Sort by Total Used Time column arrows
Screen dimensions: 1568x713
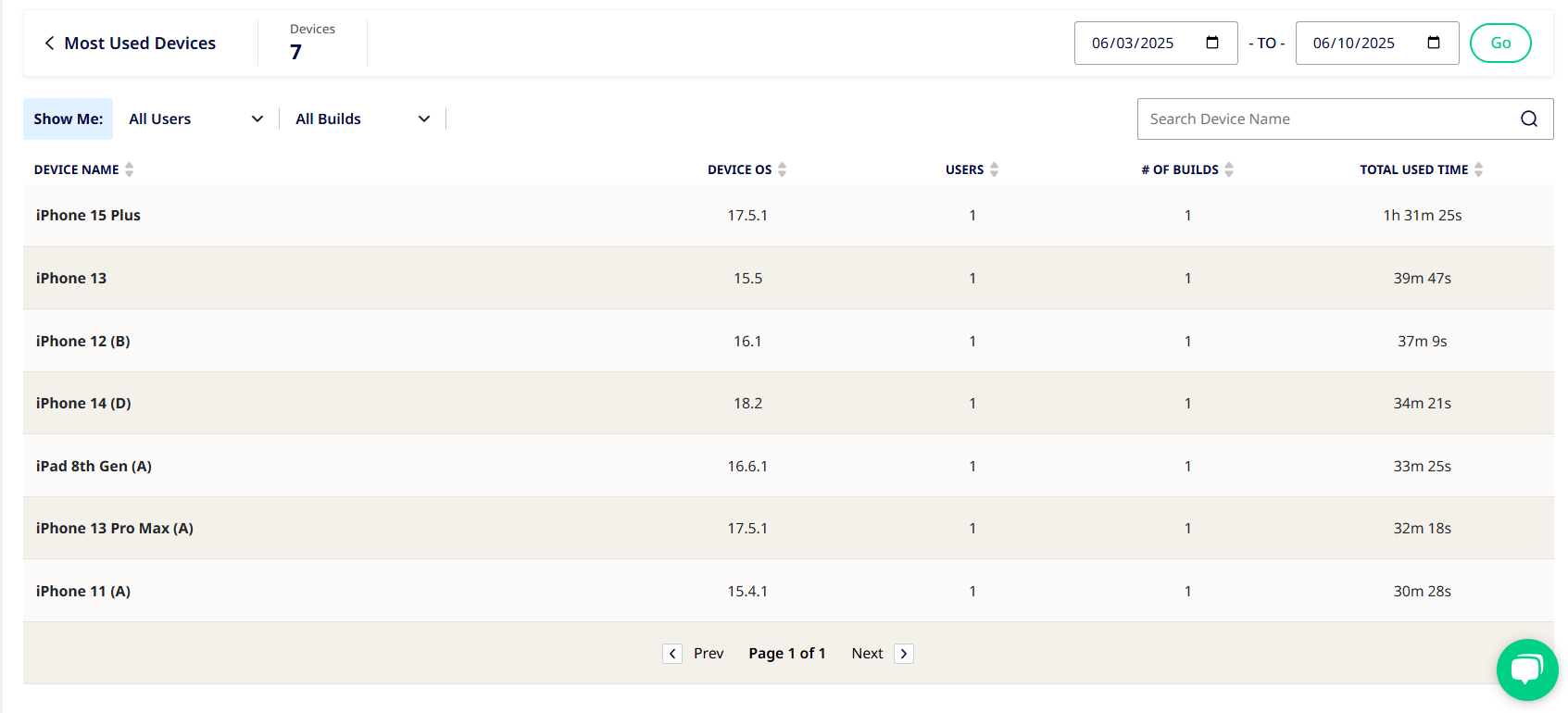click(x=1479, y=169)
